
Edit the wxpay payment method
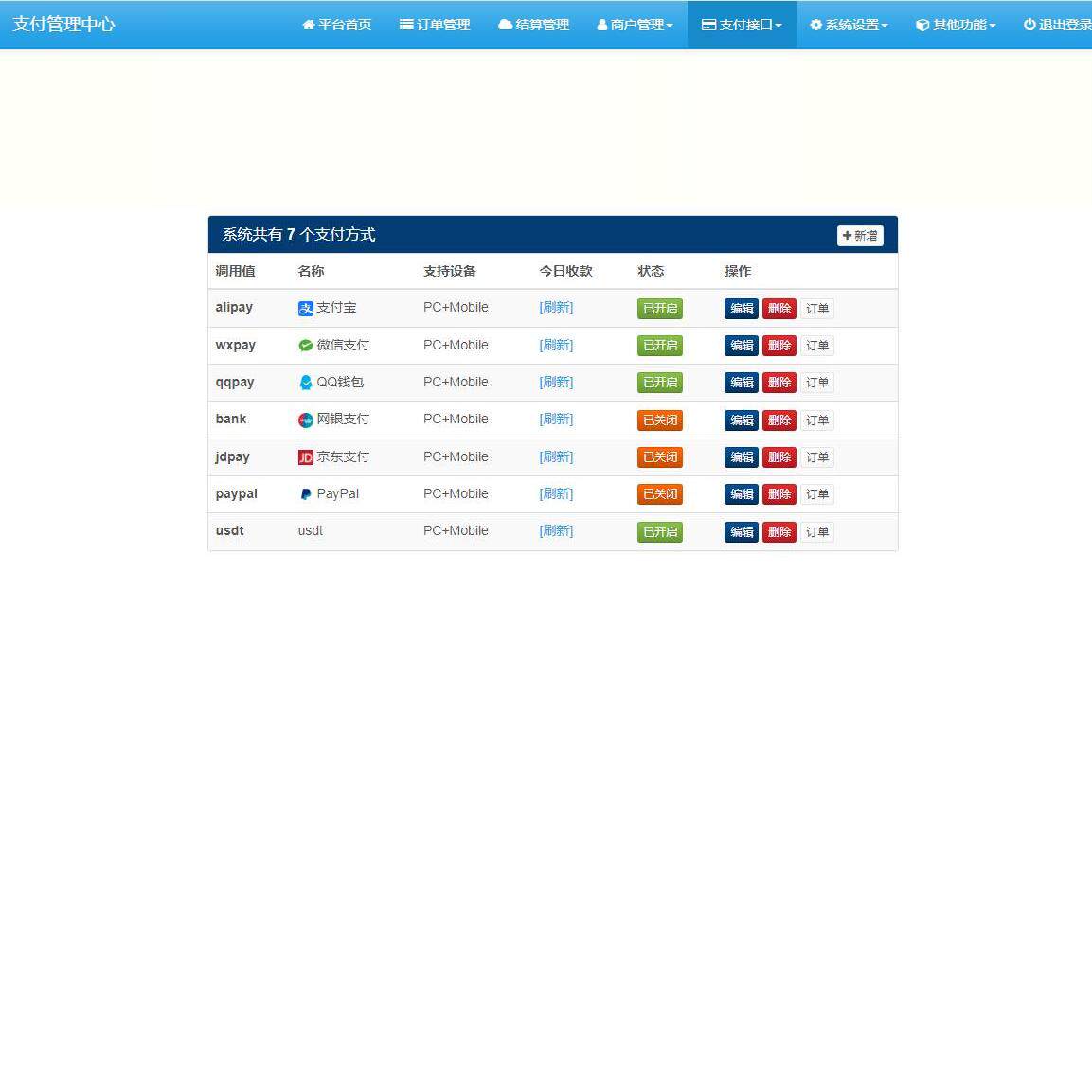[741, 346]
